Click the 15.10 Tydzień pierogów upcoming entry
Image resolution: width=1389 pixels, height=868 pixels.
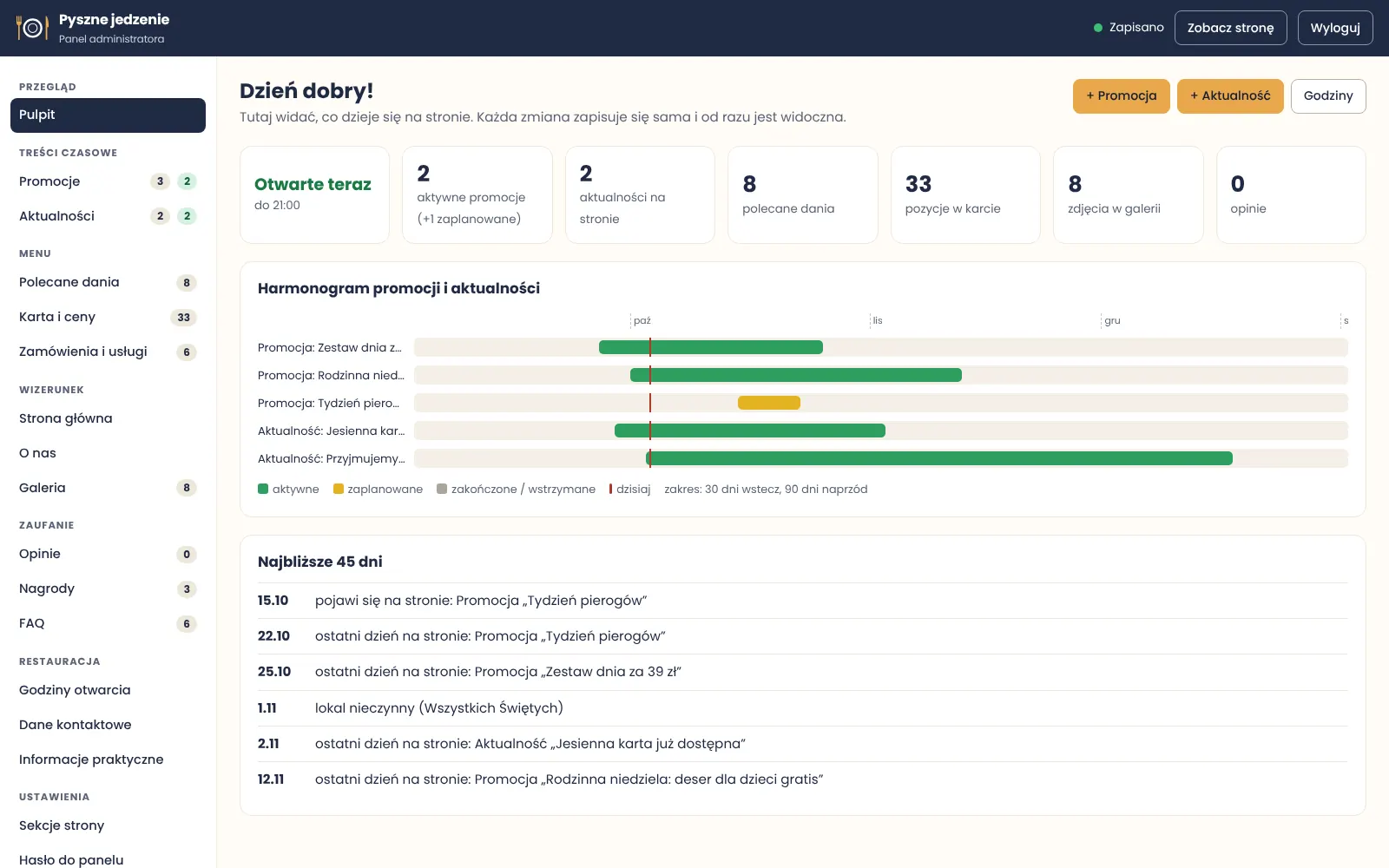tap(802, 601)
